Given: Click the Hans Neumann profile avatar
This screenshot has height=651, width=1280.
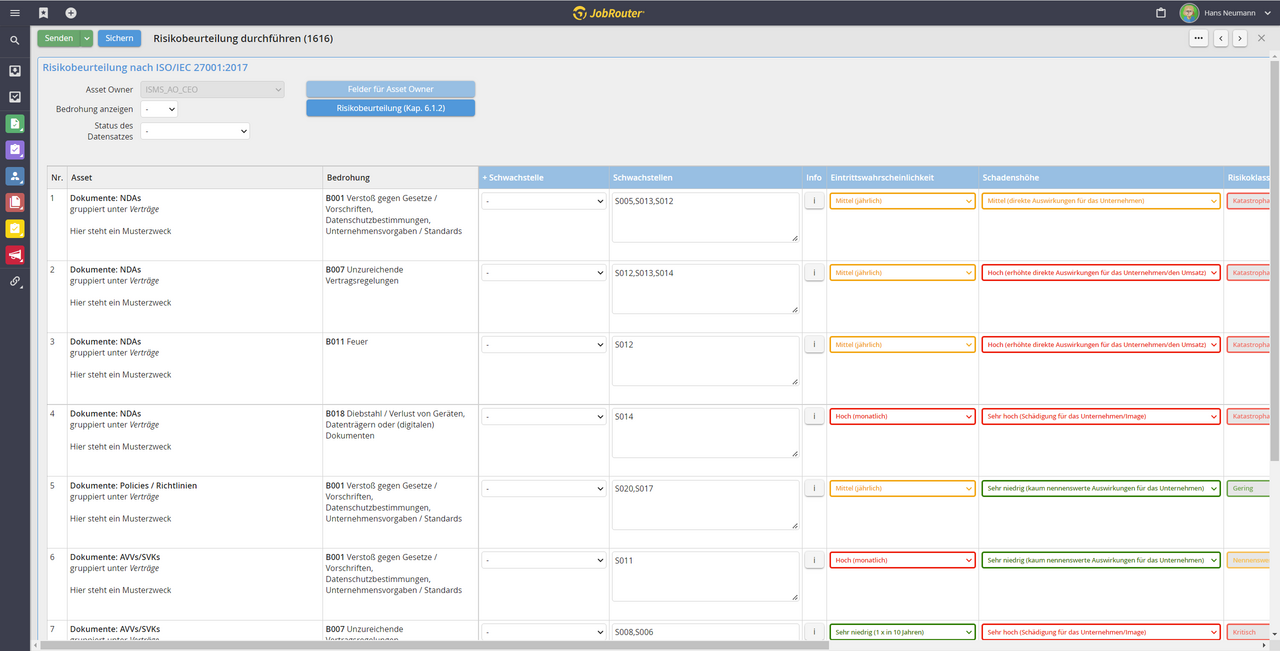Looking at the screenshot, I should point(1189,13).
